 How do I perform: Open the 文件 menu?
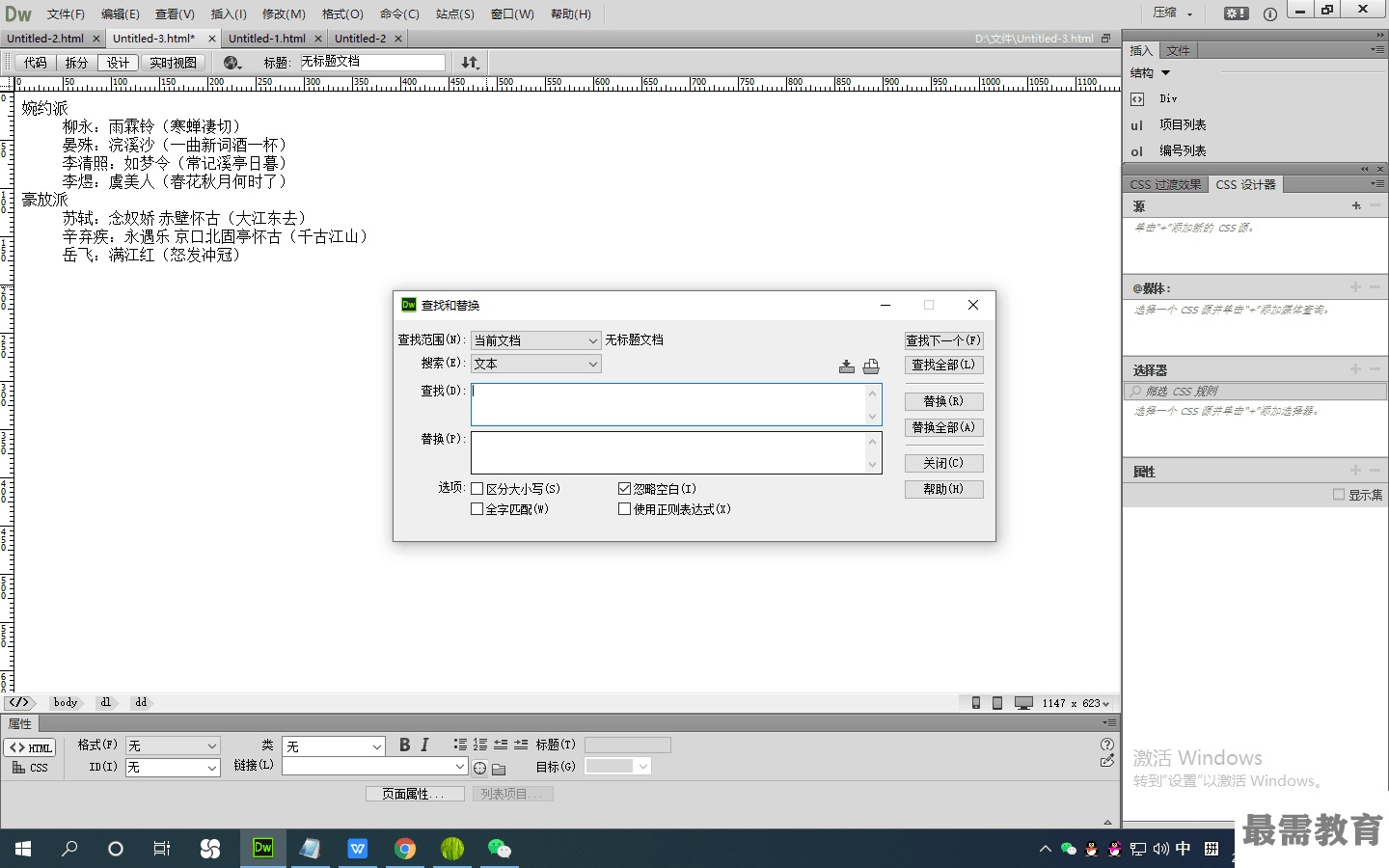[x=66, y=14]
